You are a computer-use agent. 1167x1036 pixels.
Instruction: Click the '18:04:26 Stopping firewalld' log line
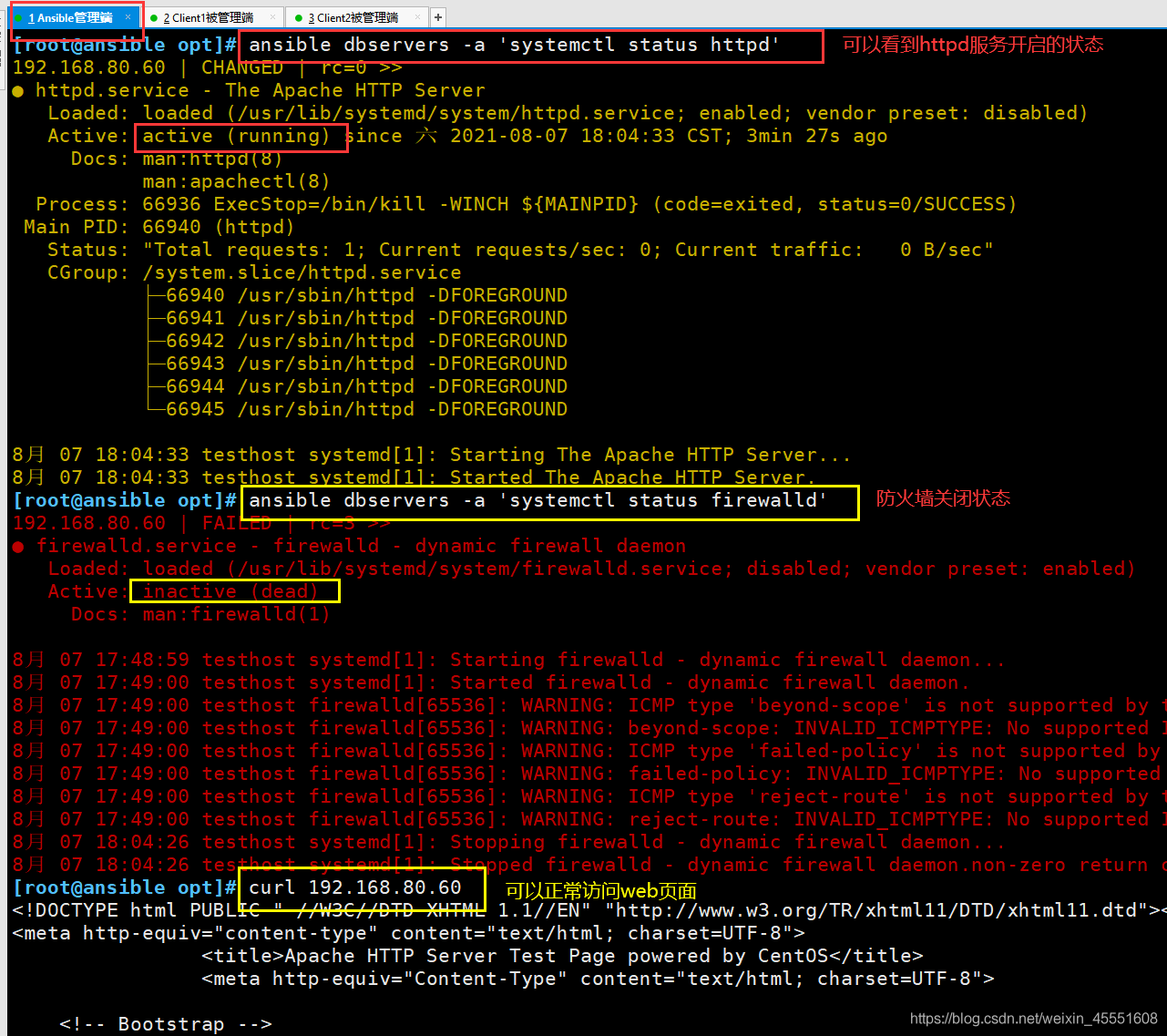click(509, 842)
